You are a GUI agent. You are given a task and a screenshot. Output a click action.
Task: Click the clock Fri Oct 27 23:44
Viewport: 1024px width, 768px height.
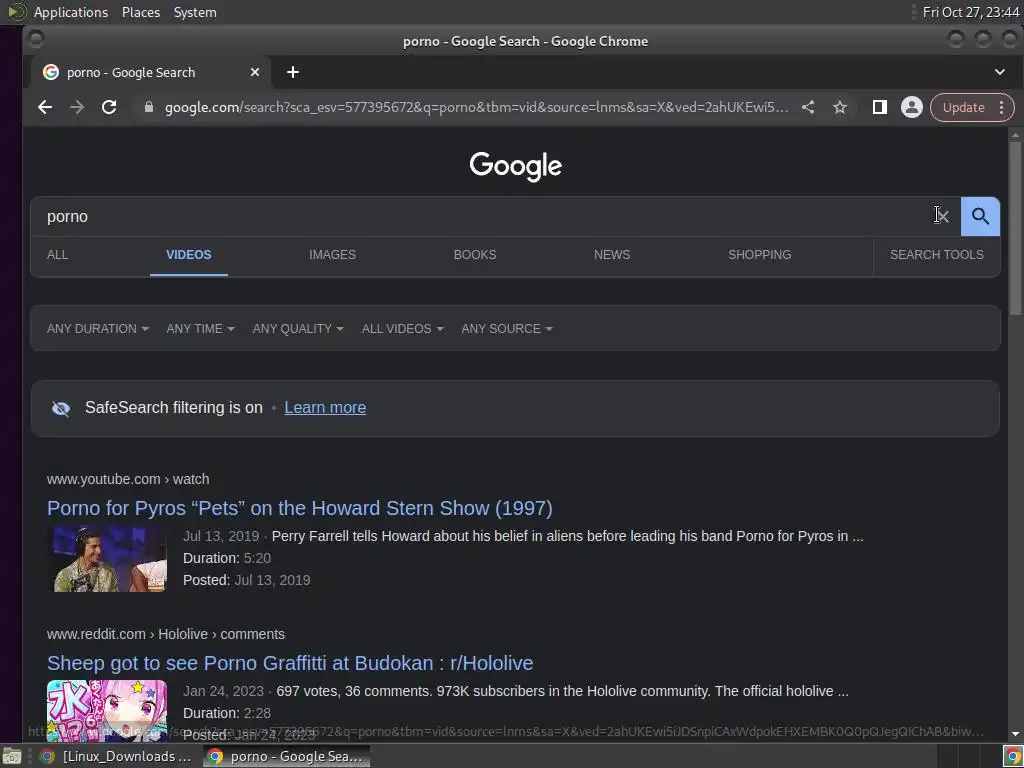971,12
